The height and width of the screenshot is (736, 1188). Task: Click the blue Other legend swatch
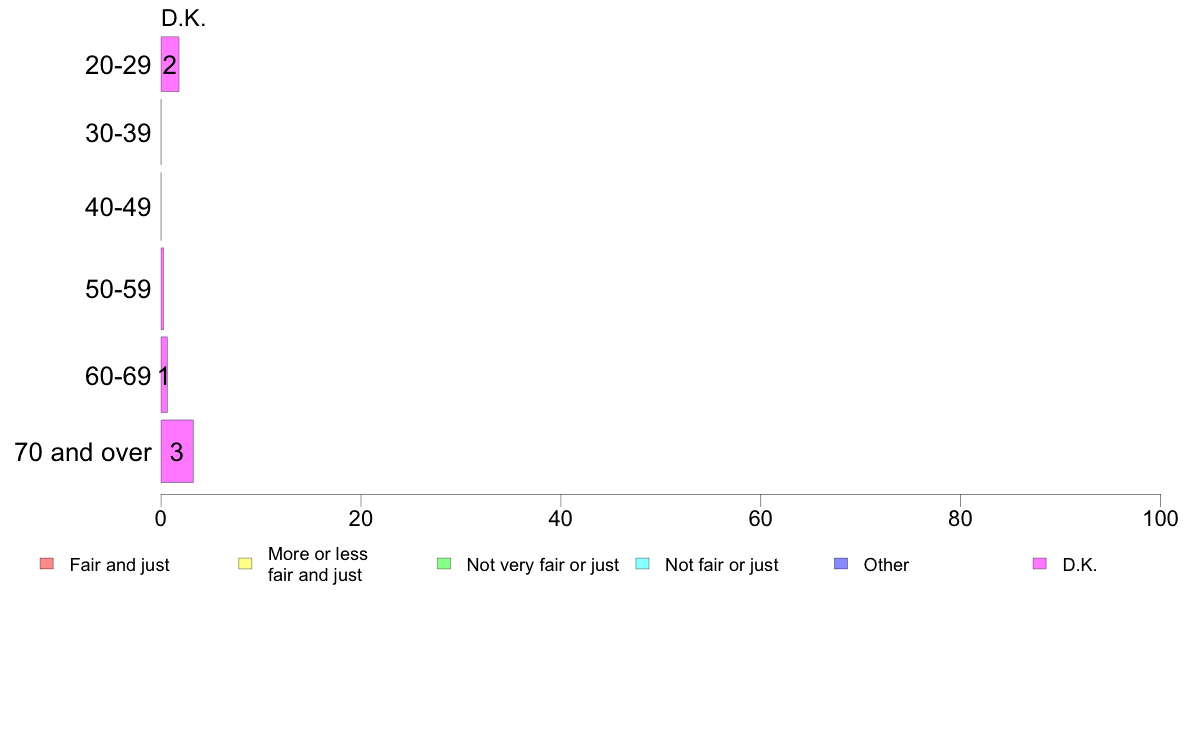tap(841, 564)
